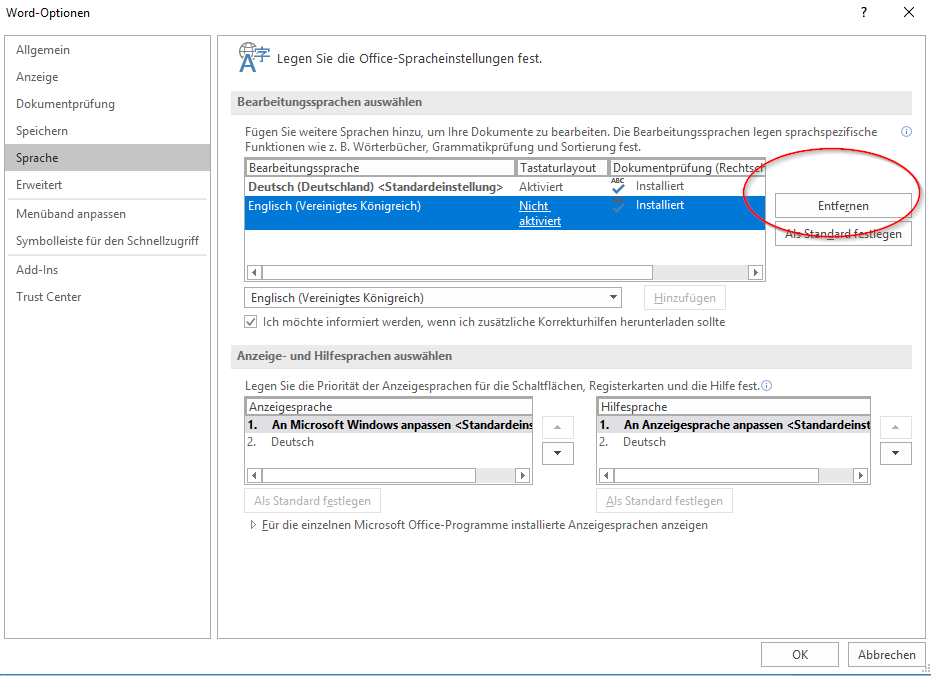The width and height of the screenshot is (931, 676).
Task: Open the language dropdown showing Englisch (Vereinigtes Königreich)
Action: click(x=433, y=297)
